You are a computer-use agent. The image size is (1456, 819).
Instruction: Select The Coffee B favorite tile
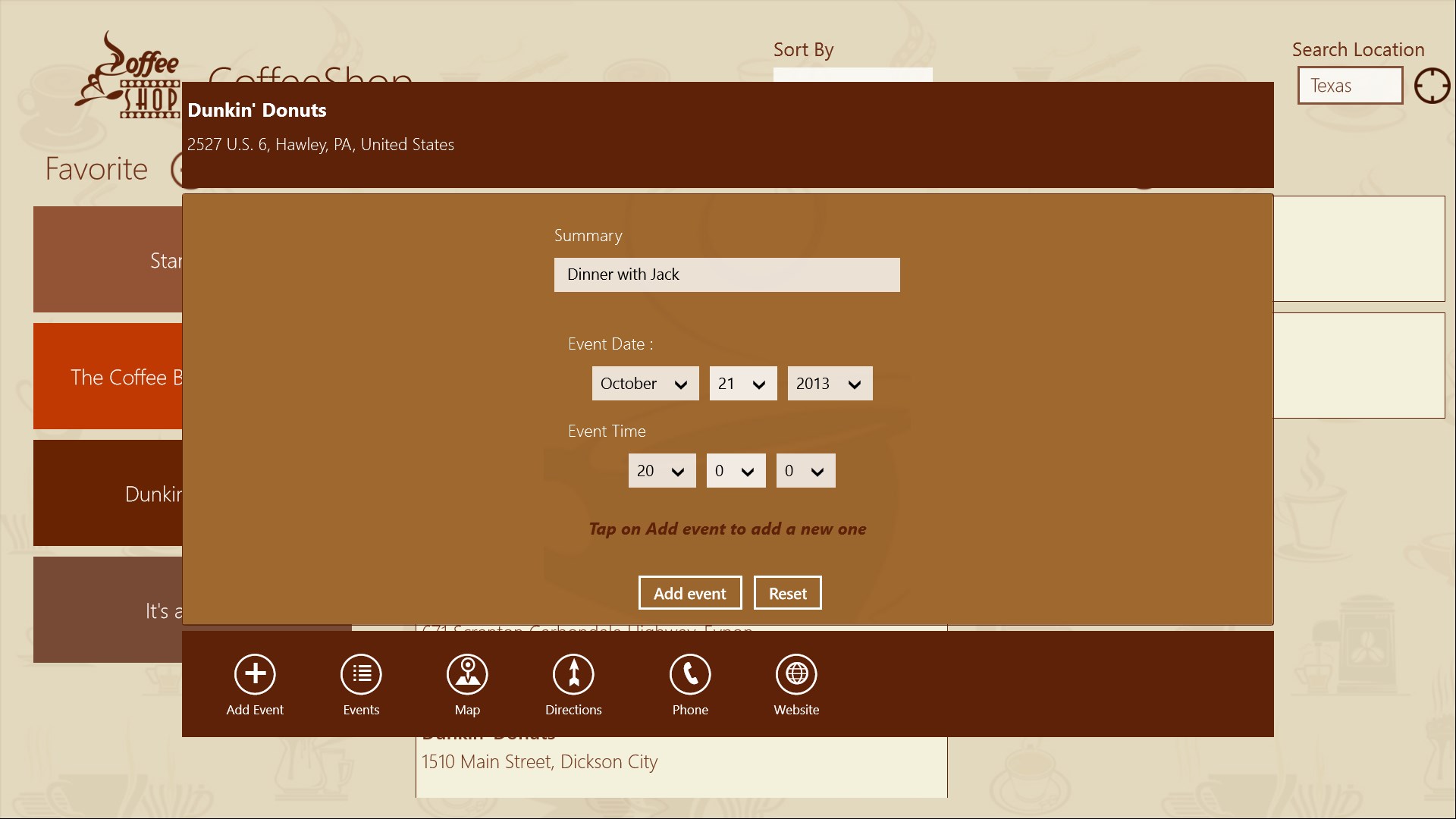pos(108,377)
